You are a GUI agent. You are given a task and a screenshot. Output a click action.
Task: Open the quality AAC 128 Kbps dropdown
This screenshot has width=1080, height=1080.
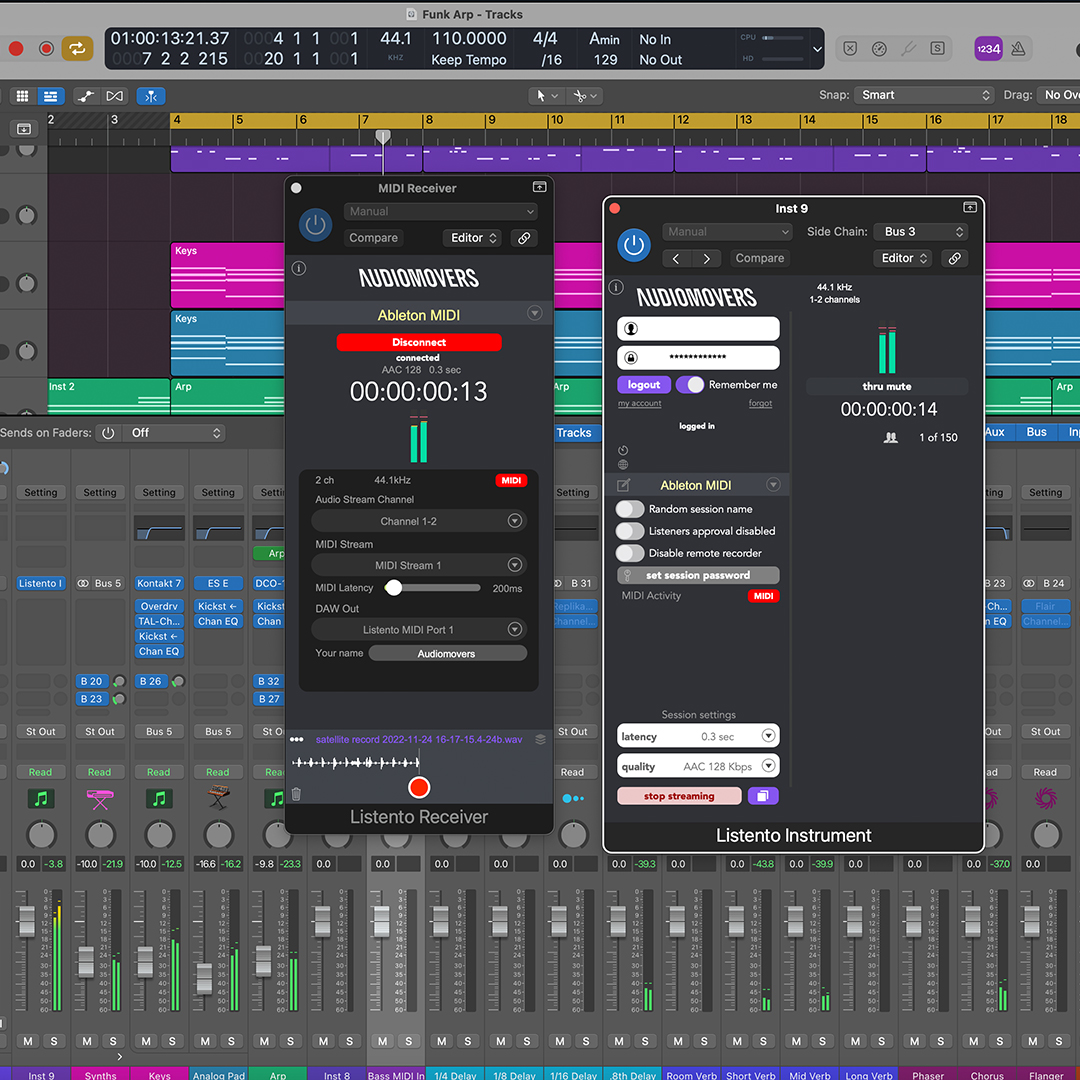(x=698, y=767)
